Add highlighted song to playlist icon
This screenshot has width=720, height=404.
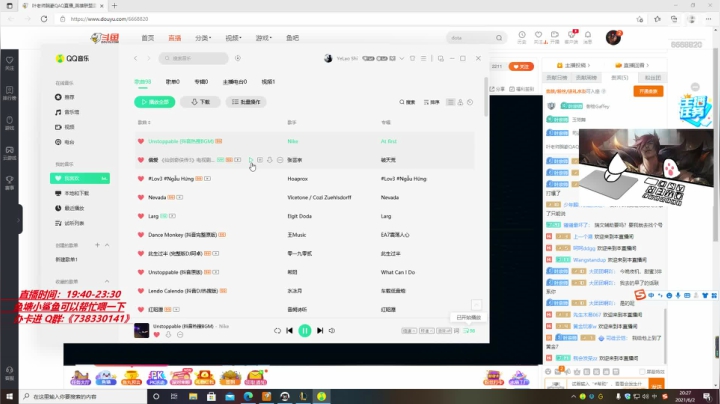click(260, 160)
